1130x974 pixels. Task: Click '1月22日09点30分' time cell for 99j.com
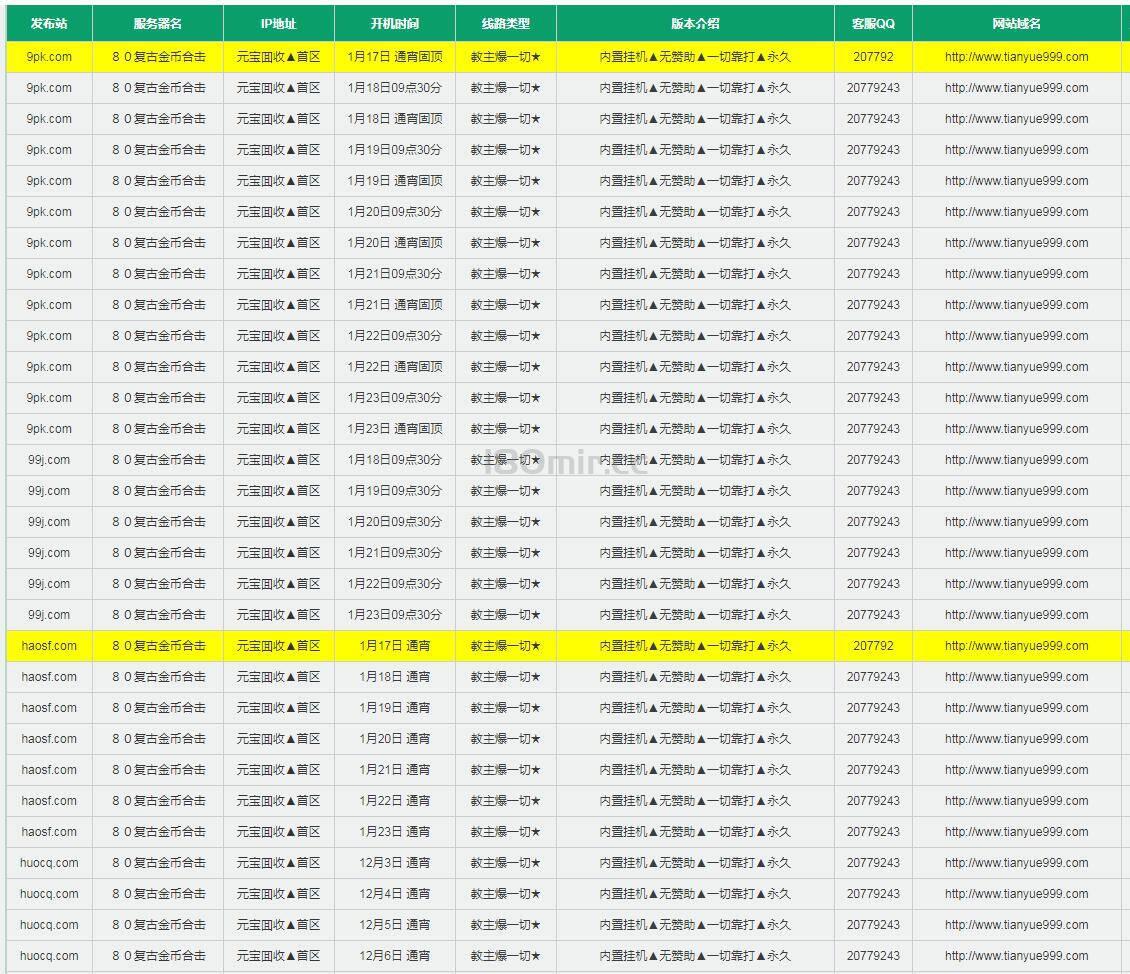[x=395, y=584]
